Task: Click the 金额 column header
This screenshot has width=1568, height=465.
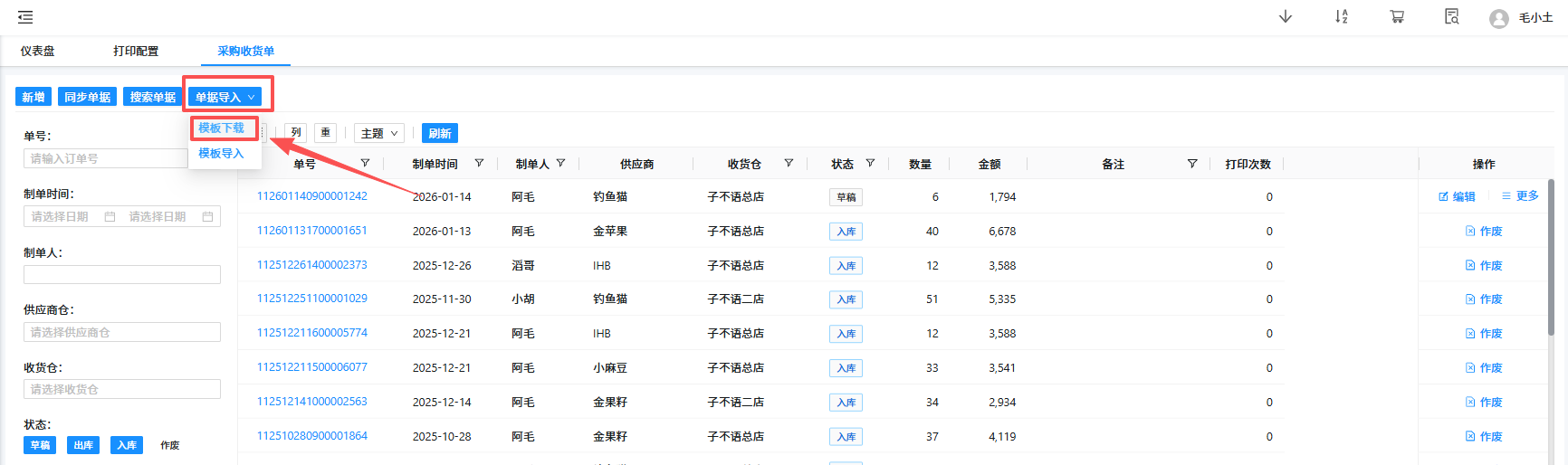Action: click(x=990, y=164)
